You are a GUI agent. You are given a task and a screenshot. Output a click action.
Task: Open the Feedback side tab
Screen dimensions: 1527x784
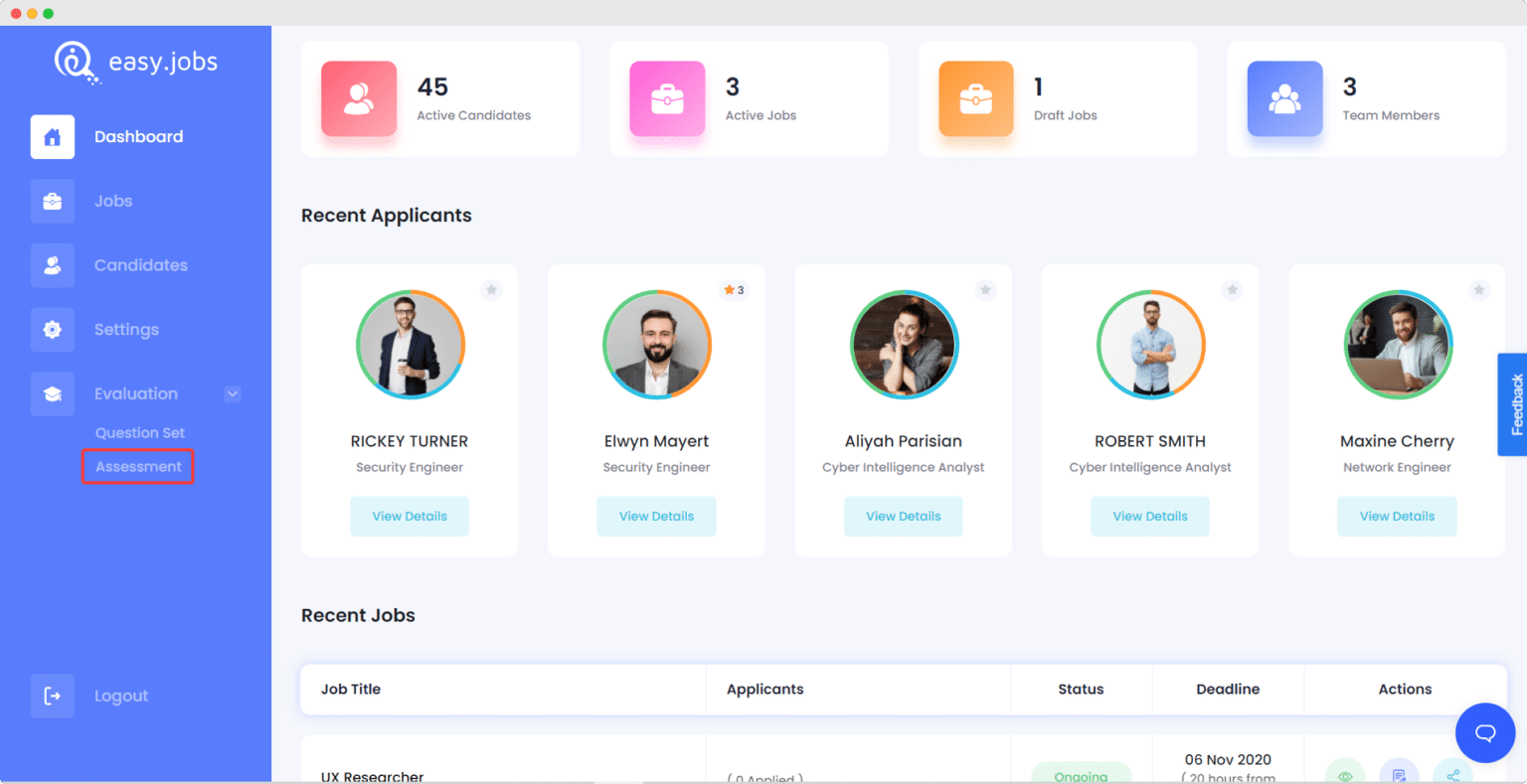tap(1514, 404)
